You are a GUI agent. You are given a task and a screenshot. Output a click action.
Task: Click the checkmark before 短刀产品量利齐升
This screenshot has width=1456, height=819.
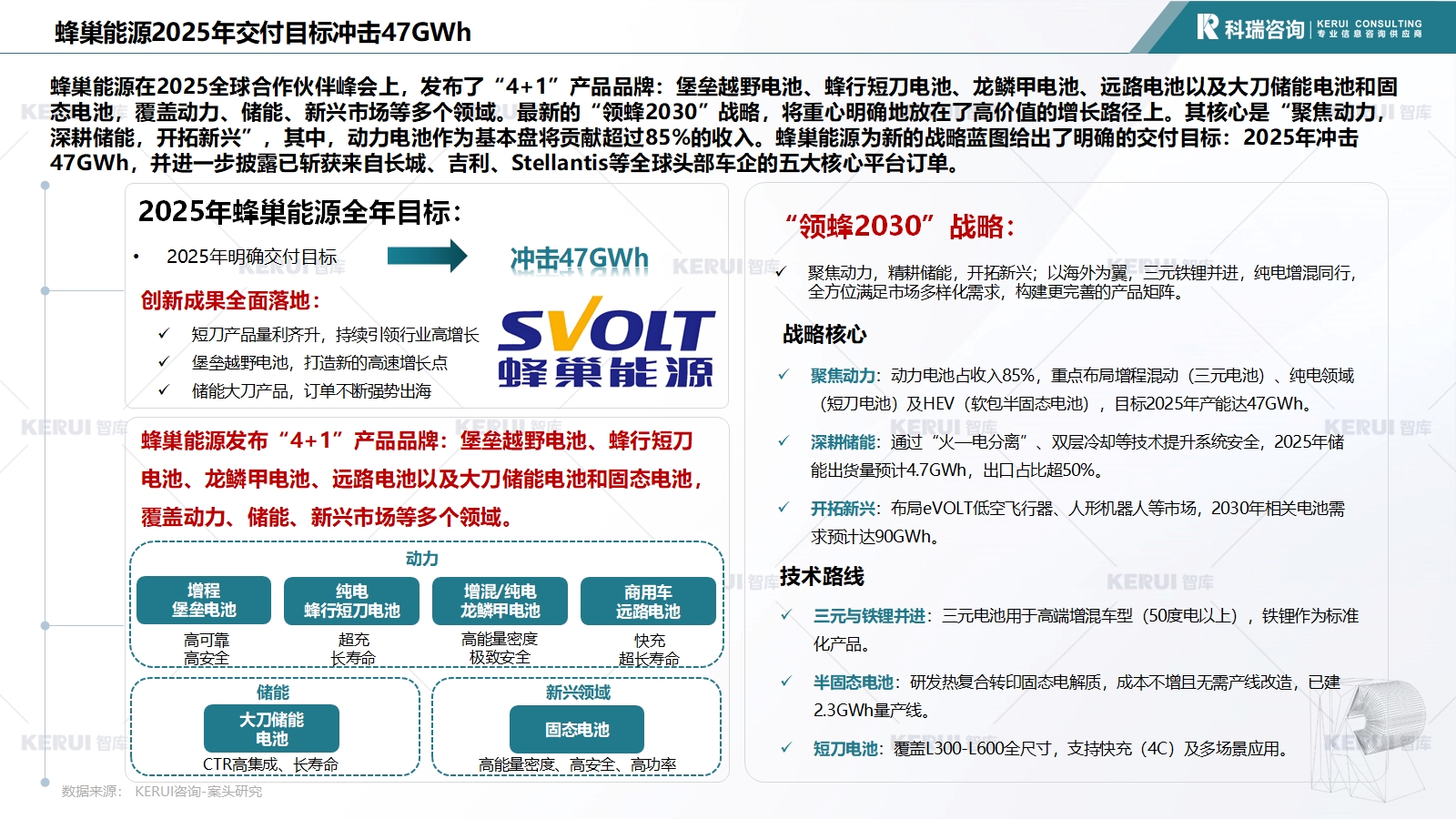point(164,334)
